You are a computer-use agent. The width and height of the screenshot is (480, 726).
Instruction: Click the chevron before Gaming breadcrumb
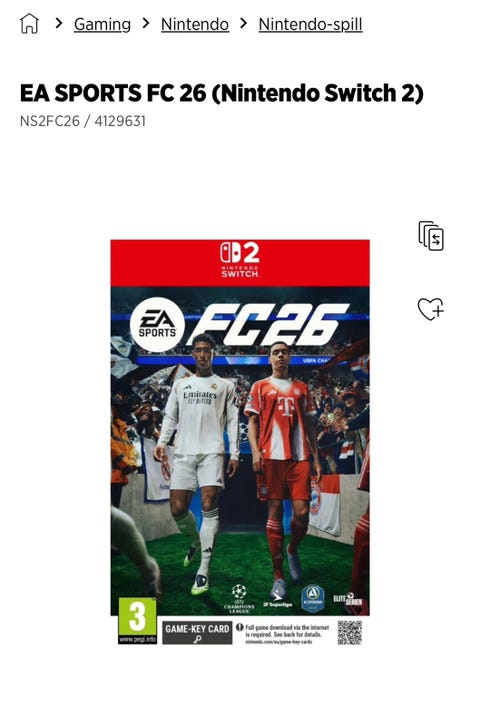tap(59, 23)
